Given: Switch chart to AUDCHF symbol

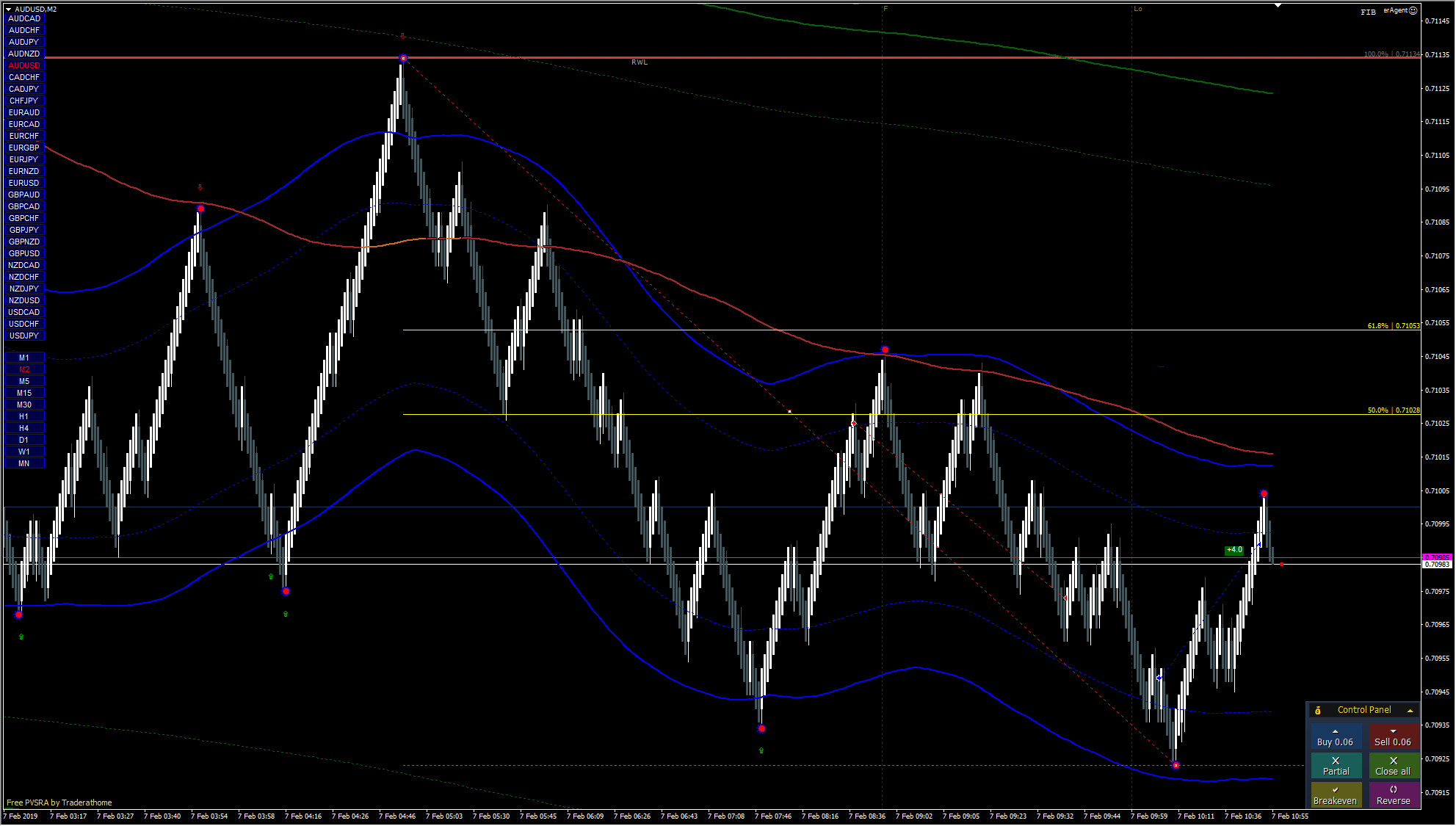Looking at the screenshot, I should tap(24, 30).
